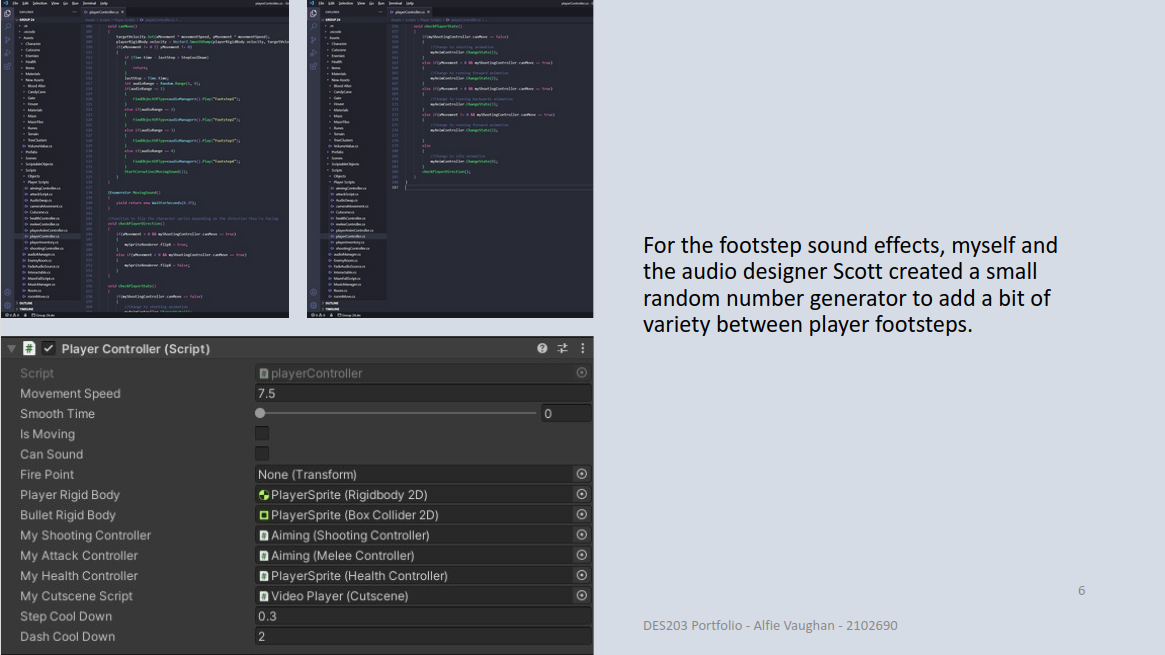Viewport: 1165px width, 655px height.
Task: Select playerController.cs tab in canMove window
Action: 103,12
